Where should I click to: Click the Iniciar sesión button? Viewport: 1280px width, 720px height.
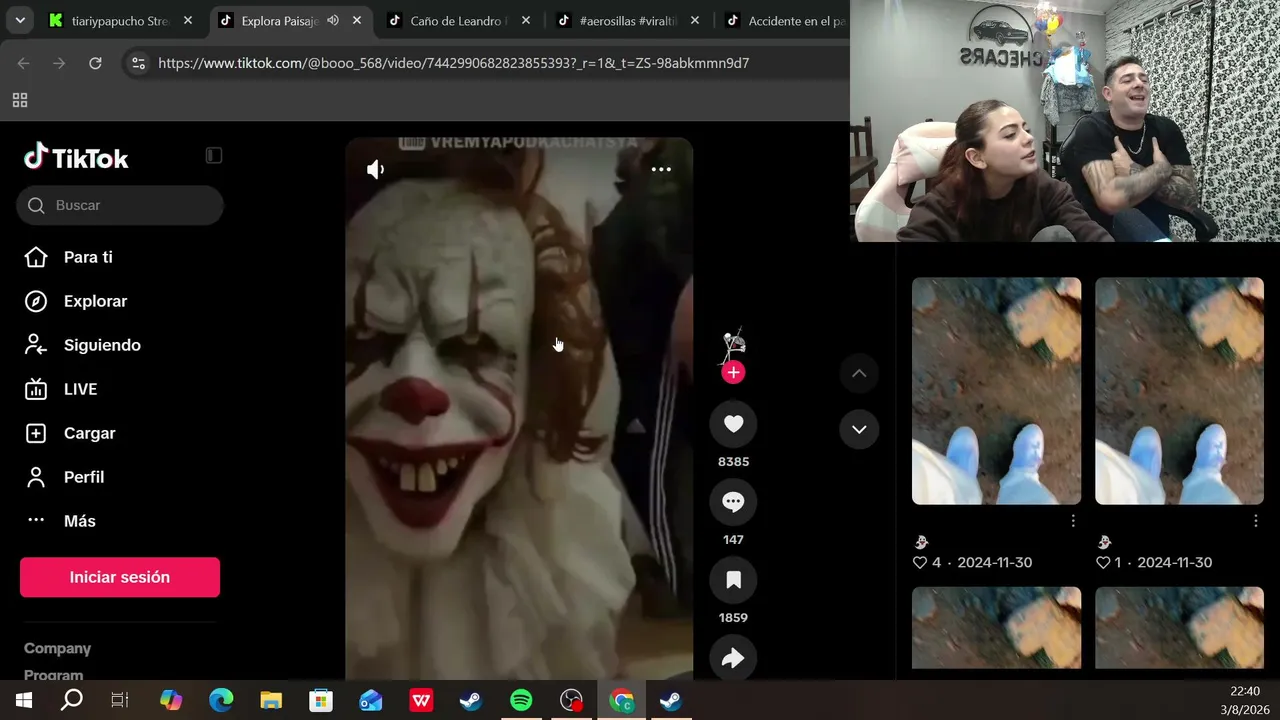click(x=120, y=577)
